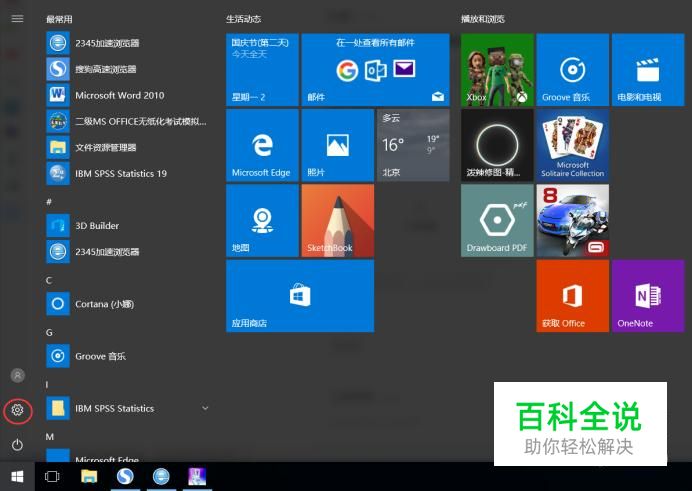Open File Explorer from the taskbar
Image resolution: width=692 pixels, height=491 pixels.
[x=89, y=476]
